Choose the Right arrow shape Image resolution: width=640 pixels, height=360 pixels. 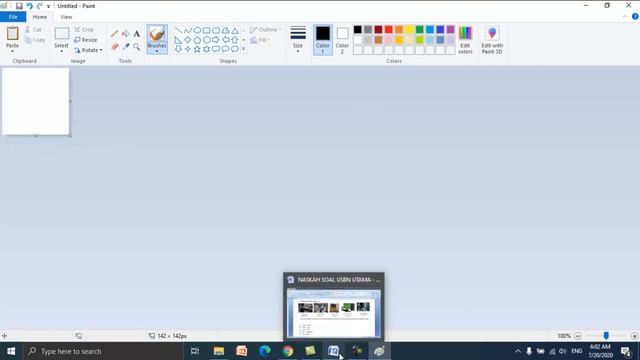pos(216,40)
